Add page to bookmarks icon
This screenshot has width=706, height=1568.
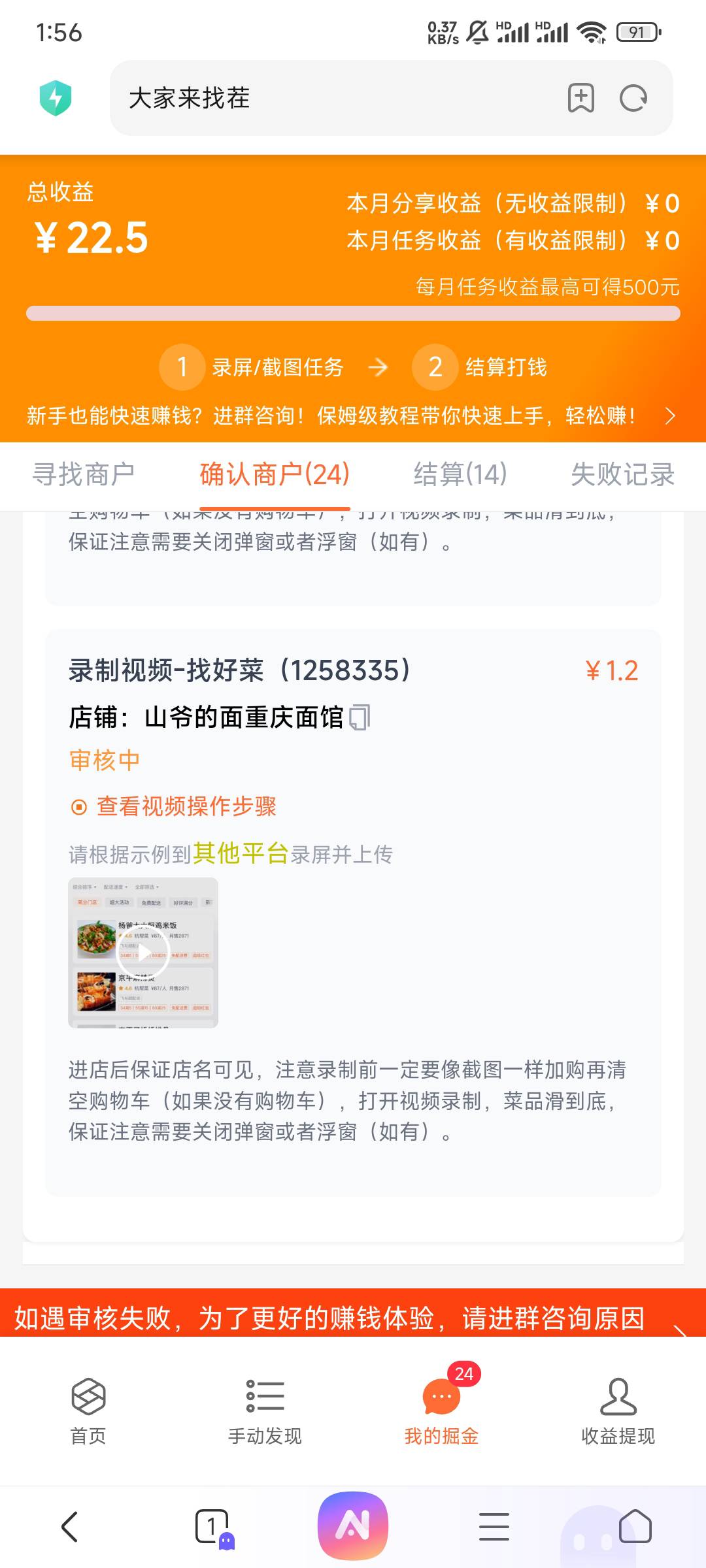(580, 98)
